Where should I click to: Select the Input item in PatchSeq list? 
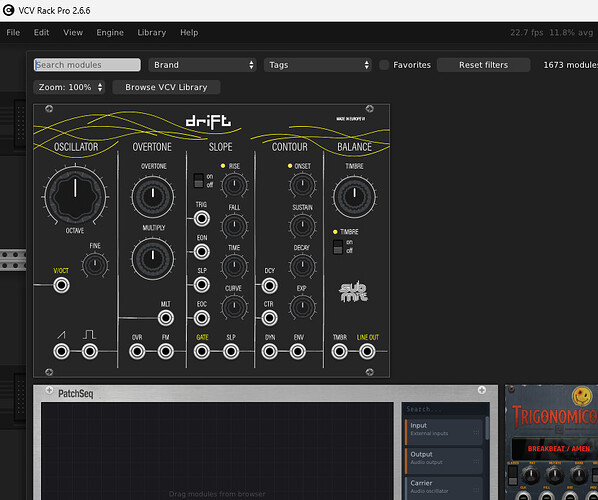(x=444, y=431)
